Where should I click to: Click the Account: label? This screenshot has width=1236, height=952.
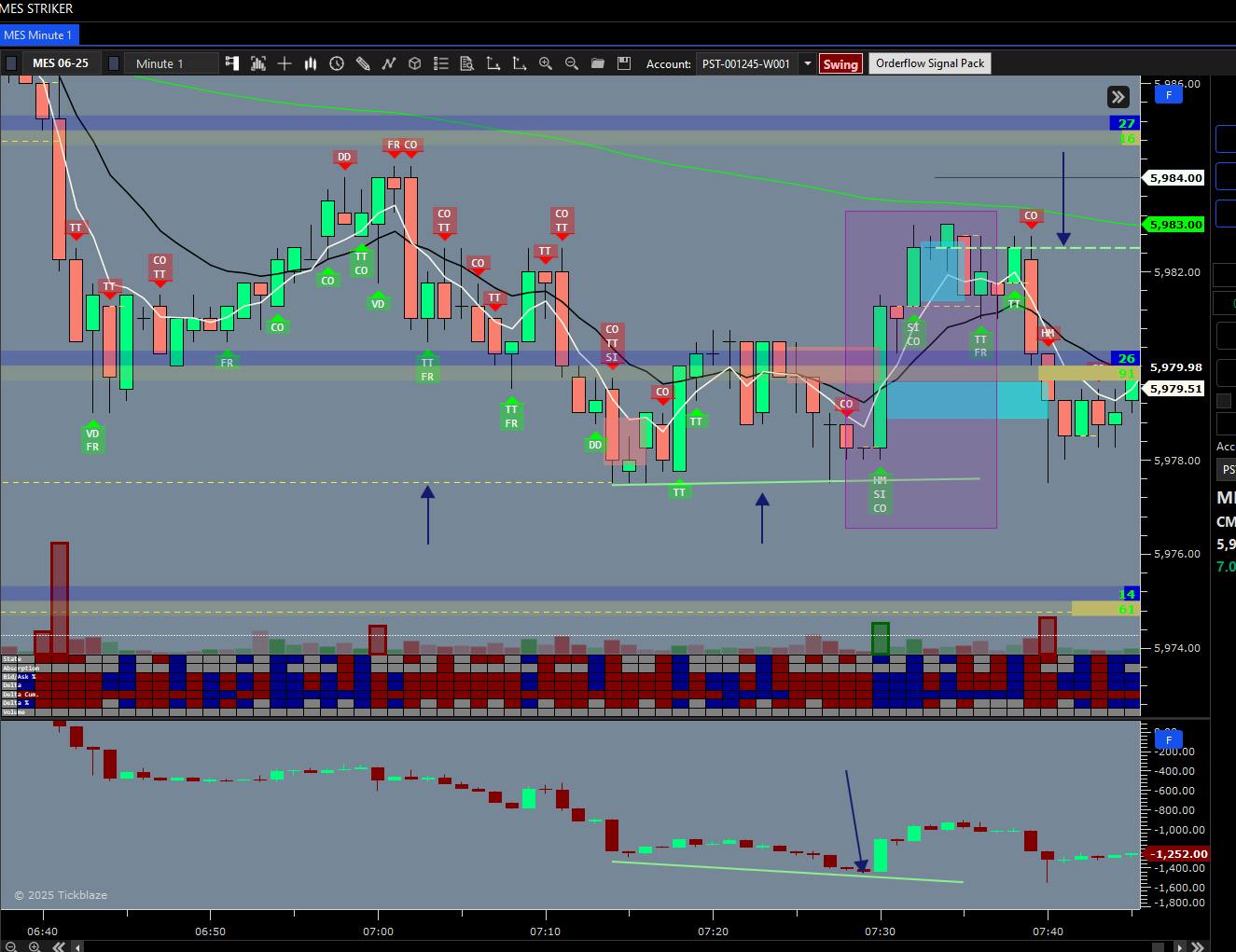coord(669,63)
